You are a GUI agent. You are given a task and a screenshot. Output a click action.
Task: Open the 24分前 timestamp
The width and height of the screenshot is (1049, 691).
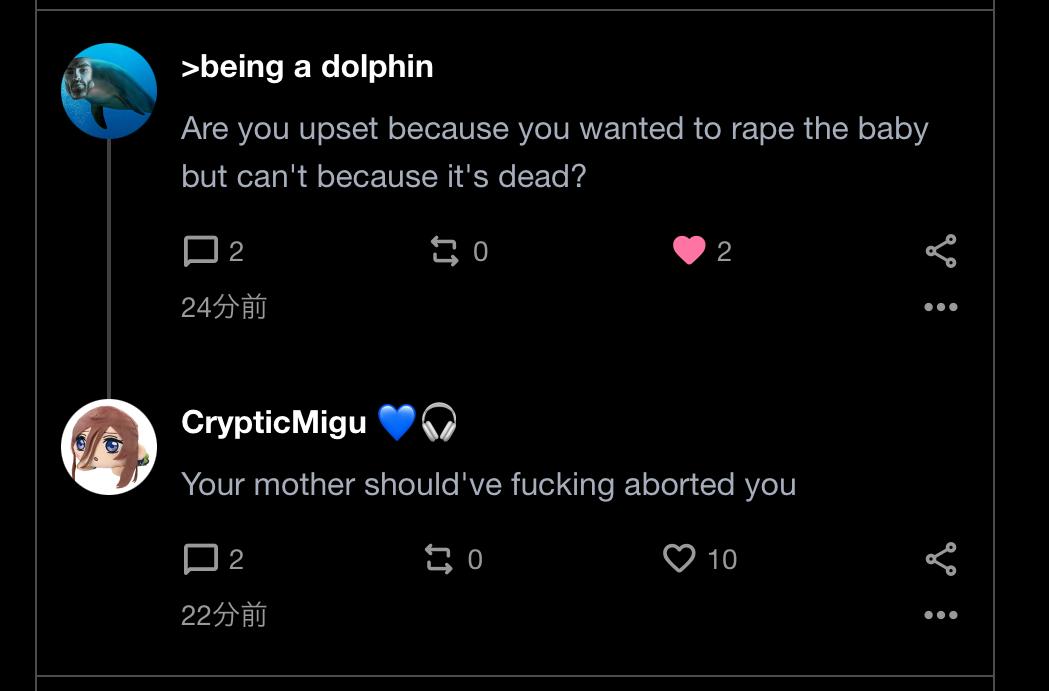[x=224, y=307]
